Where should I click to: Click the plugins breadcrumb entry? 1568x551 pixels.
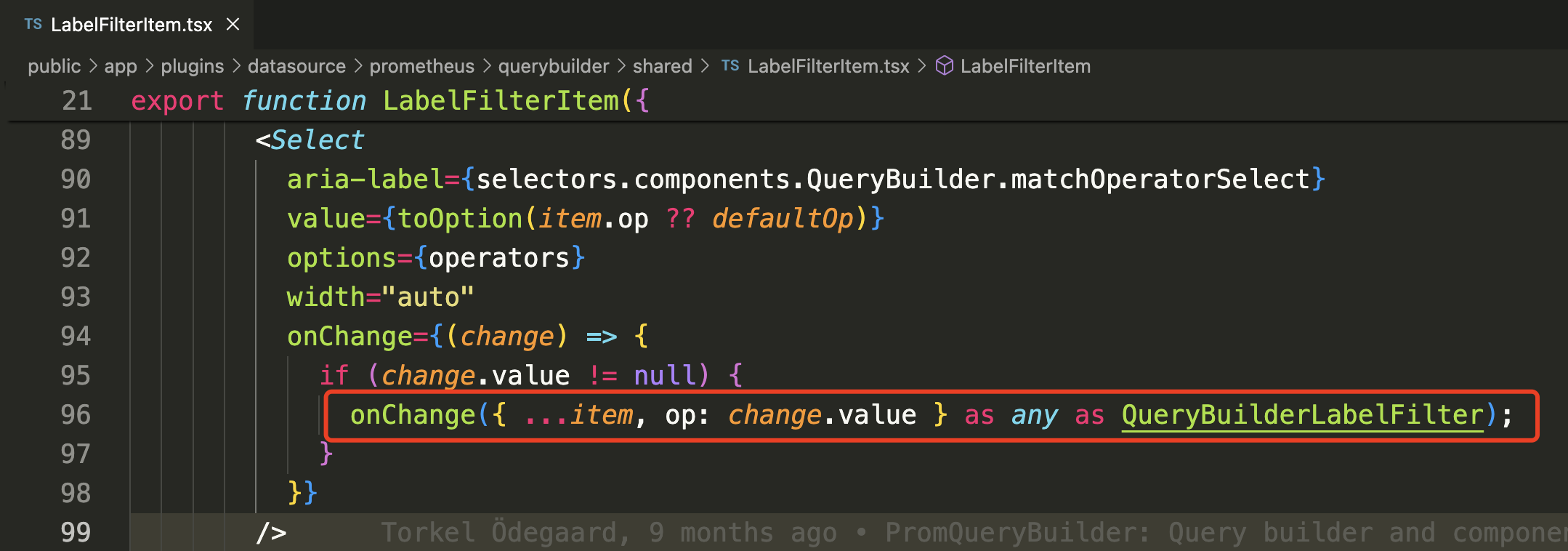[x=193, y=65]
